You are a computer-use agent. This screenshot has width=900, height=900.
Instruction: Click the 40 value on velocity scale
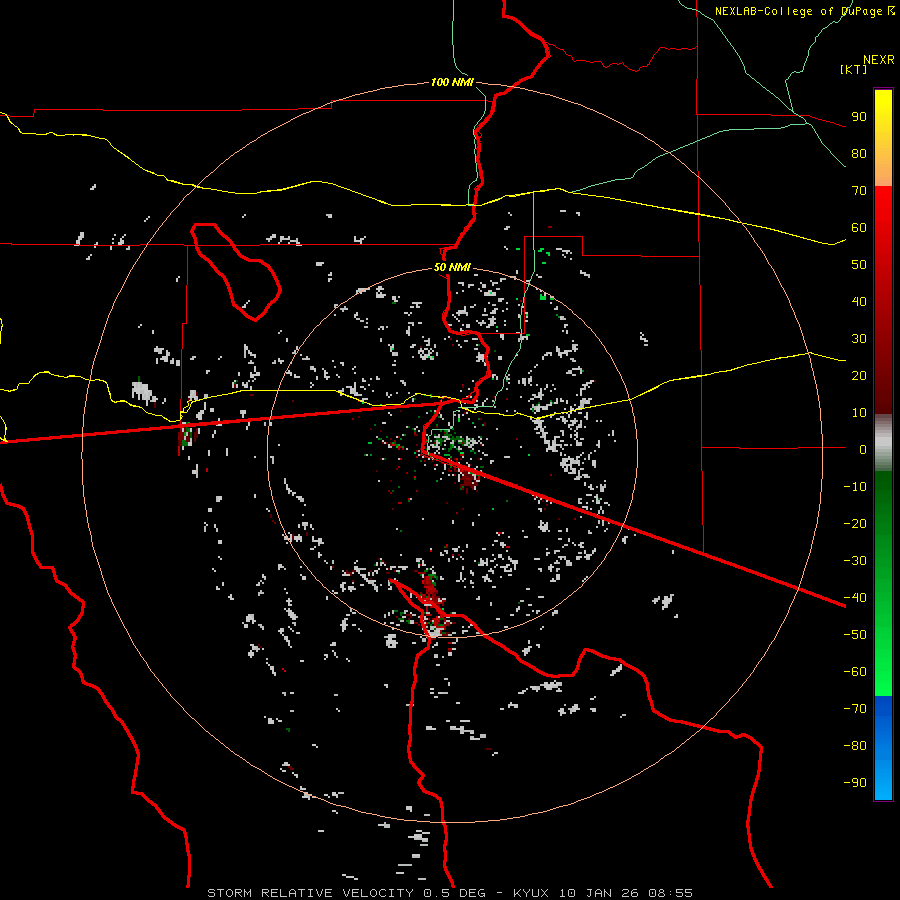point(859,301)
